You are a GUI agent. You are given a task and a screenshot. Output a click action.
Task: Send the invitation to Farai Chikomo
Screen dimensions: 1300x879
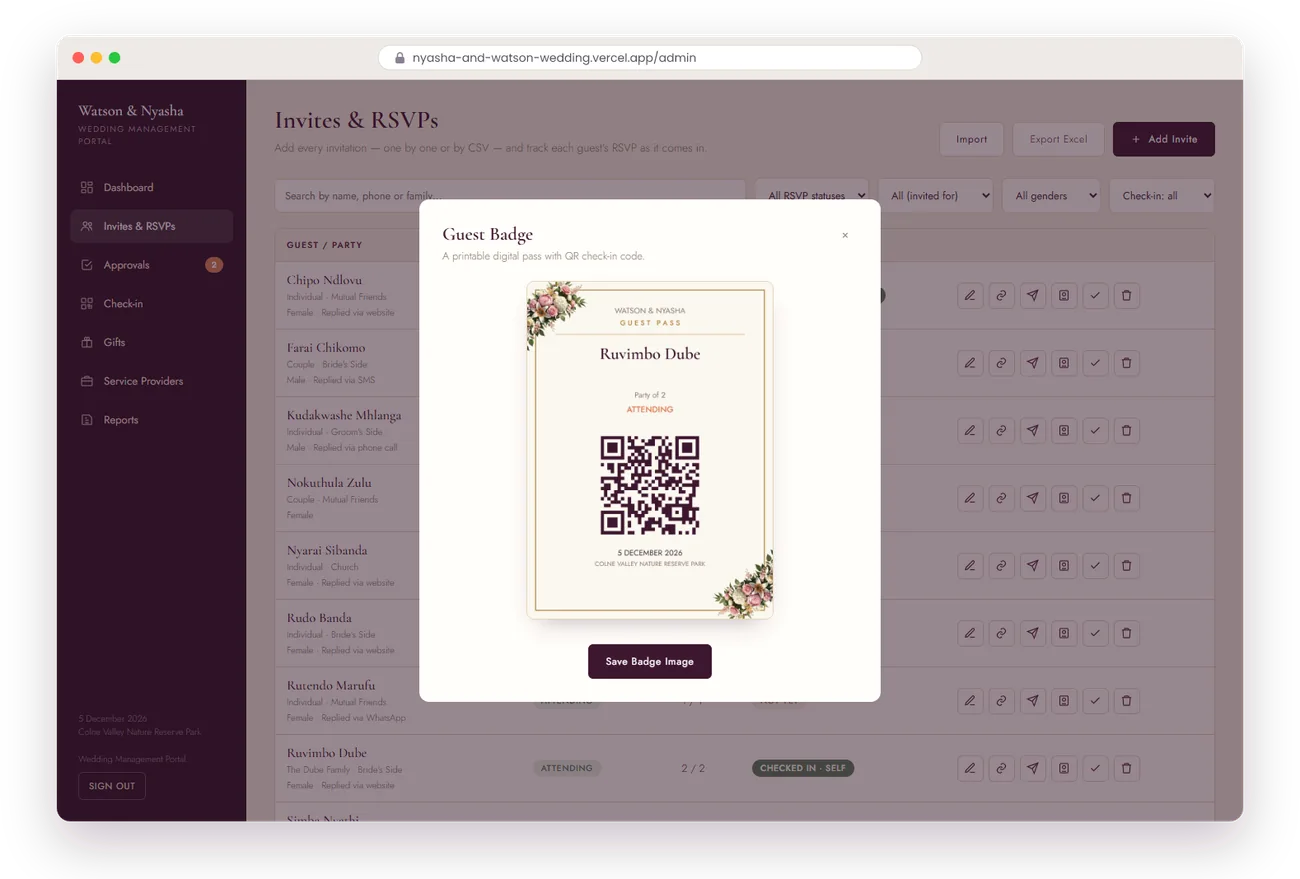click(x=1033, y=363)
